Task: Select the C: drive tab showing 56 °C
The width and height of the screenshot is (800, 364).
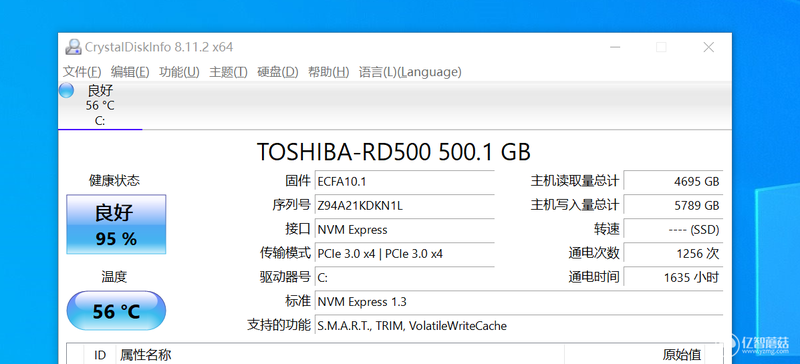Action: 100,106
